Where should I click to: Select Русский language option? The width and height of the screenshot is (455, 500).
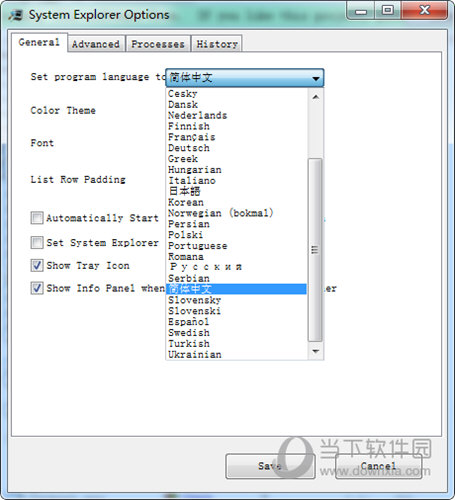[236, 267]
